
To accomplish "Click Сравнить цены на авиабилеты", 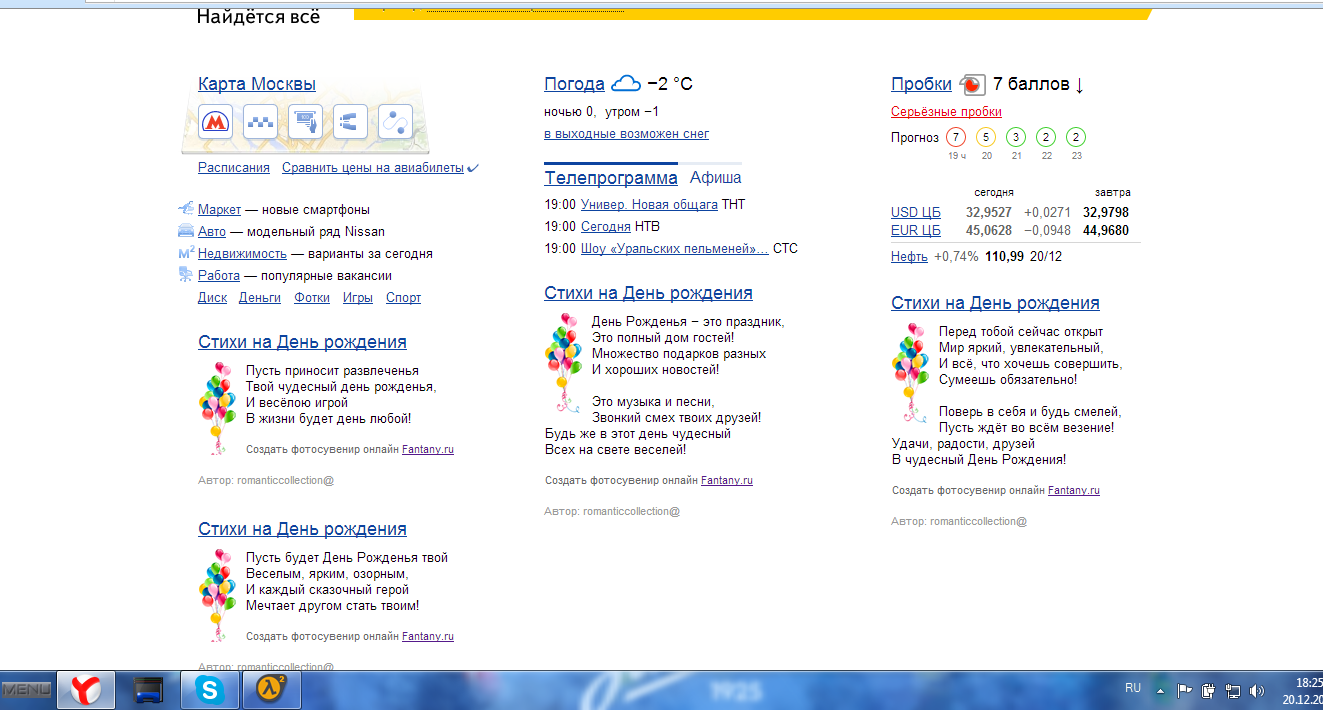I will click(373, 168).
